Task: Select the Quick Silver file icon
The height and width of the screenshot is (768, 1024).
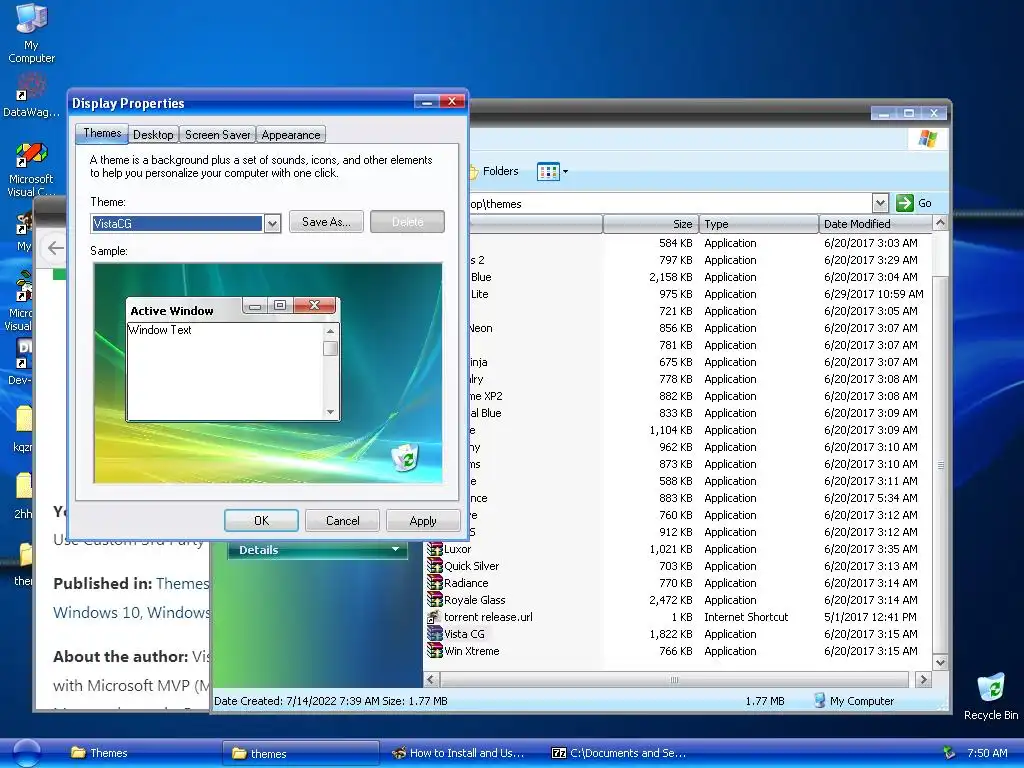Action: coord(434,566)
